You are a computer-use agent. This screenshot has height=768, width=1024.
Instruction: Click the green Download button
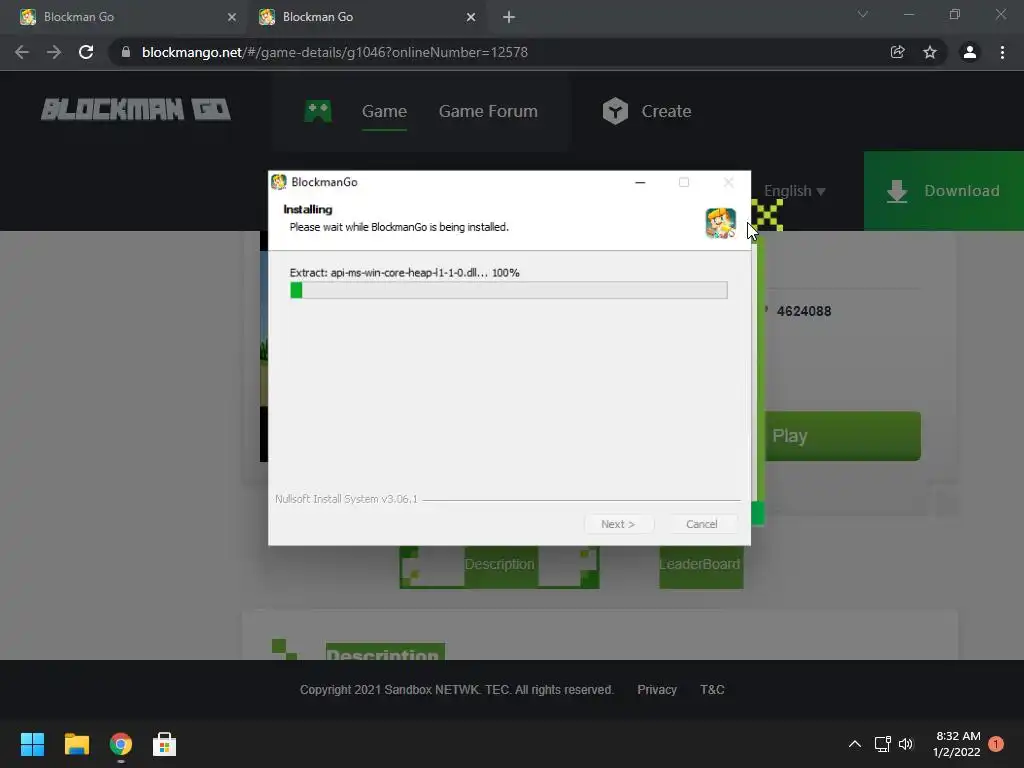click(x=944, y=191)
